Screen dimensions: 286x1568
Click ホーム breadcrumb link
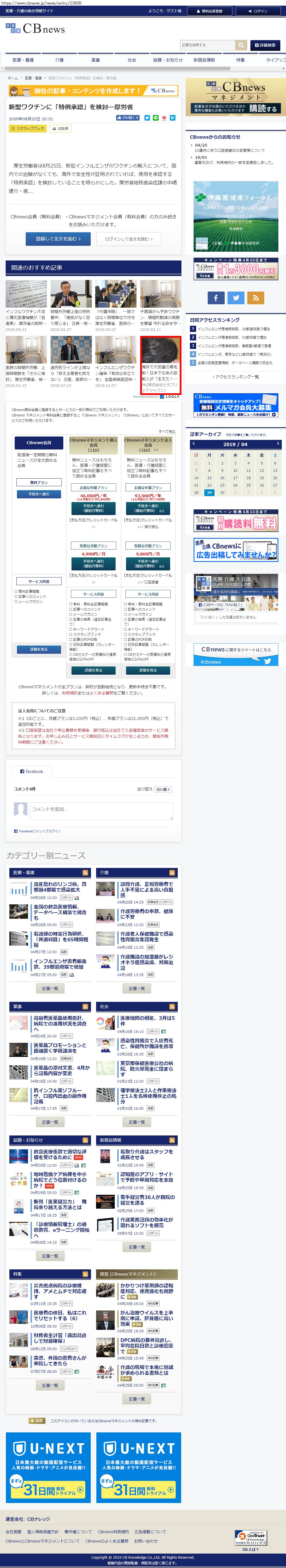[13, 78]
